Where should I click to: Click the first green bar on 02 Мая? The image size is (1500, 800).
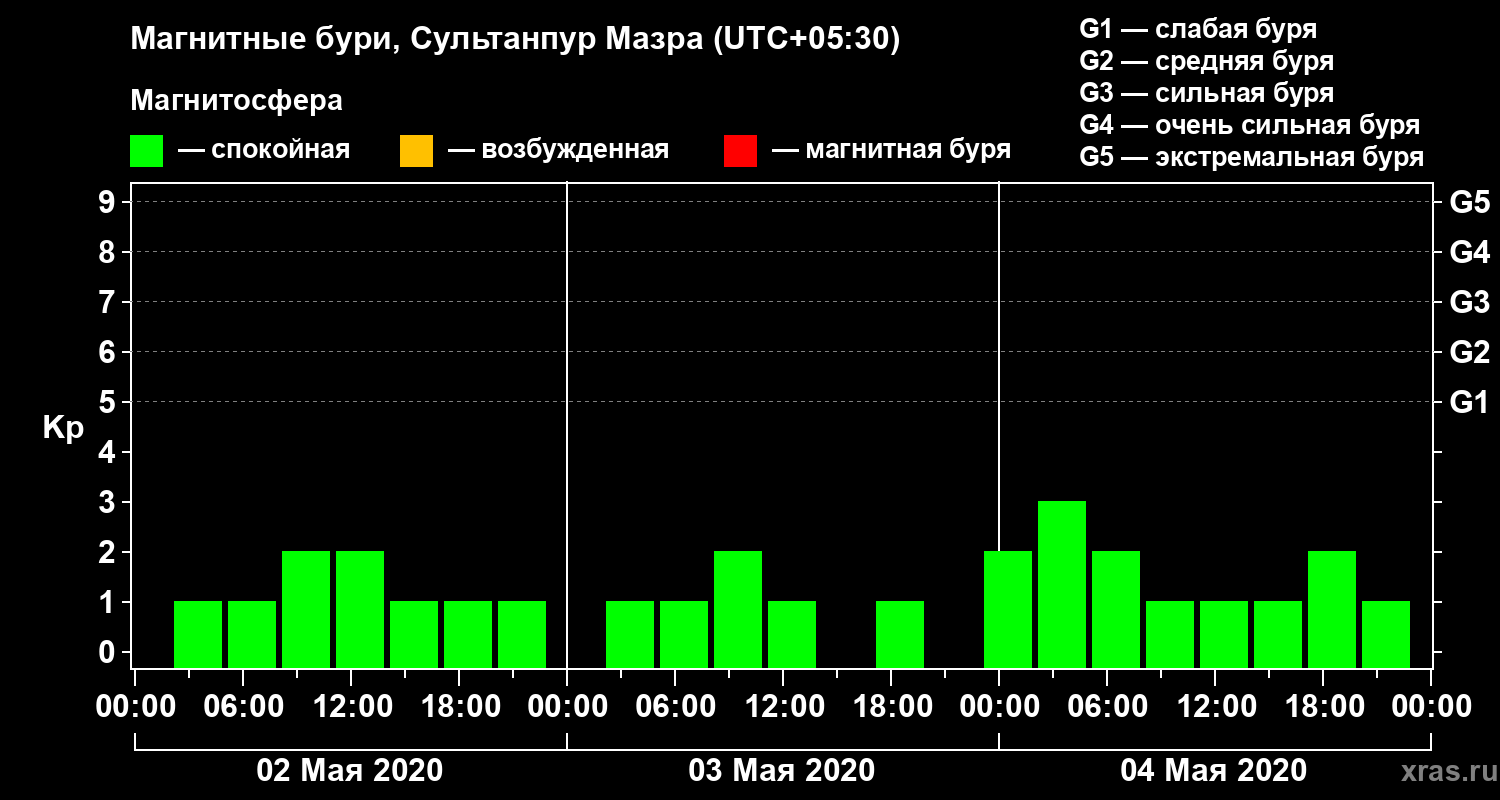click(198, 634)
